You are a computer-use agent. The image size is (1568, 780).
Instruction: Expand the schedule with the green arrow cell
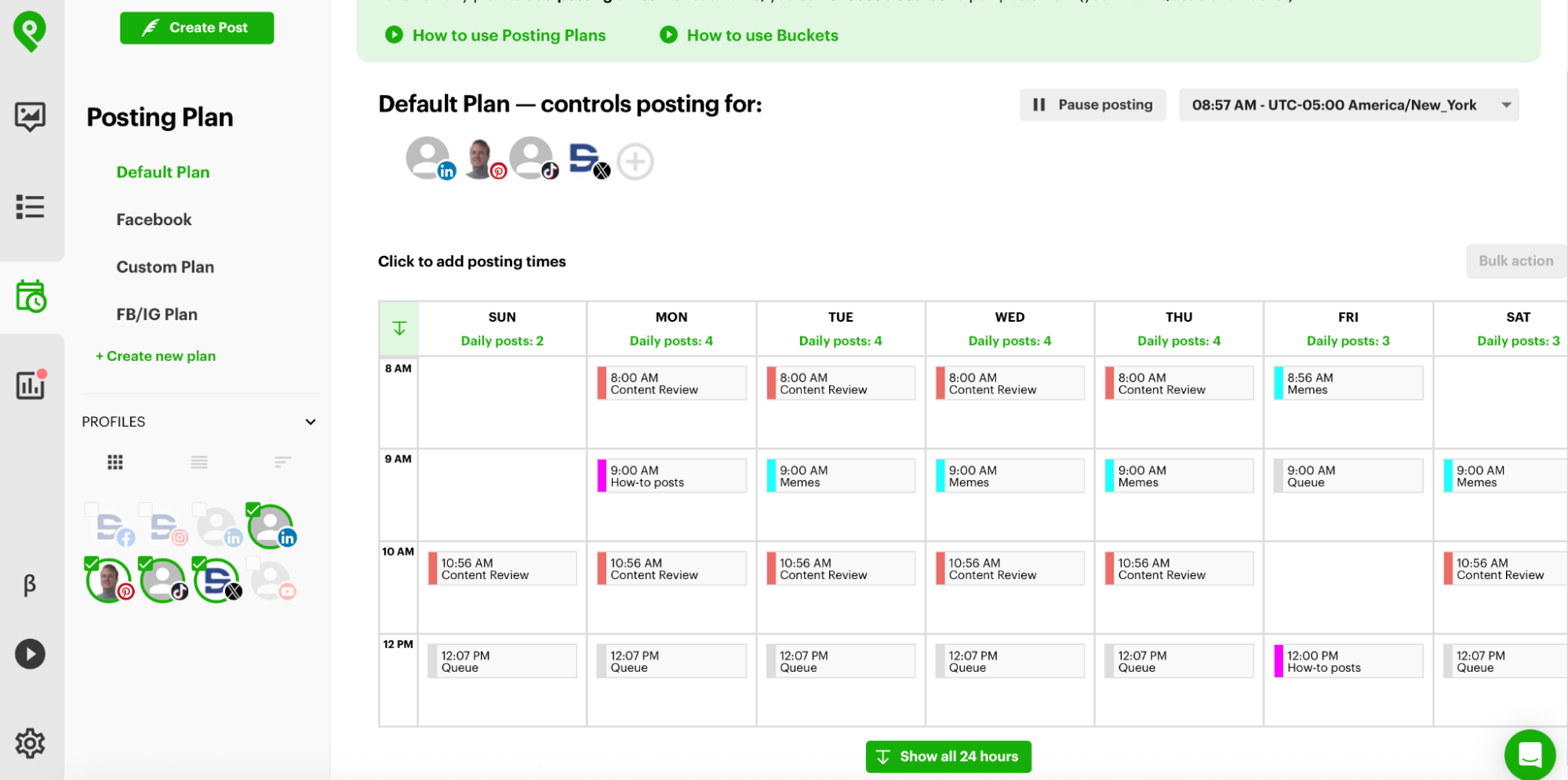coord(399,329)
